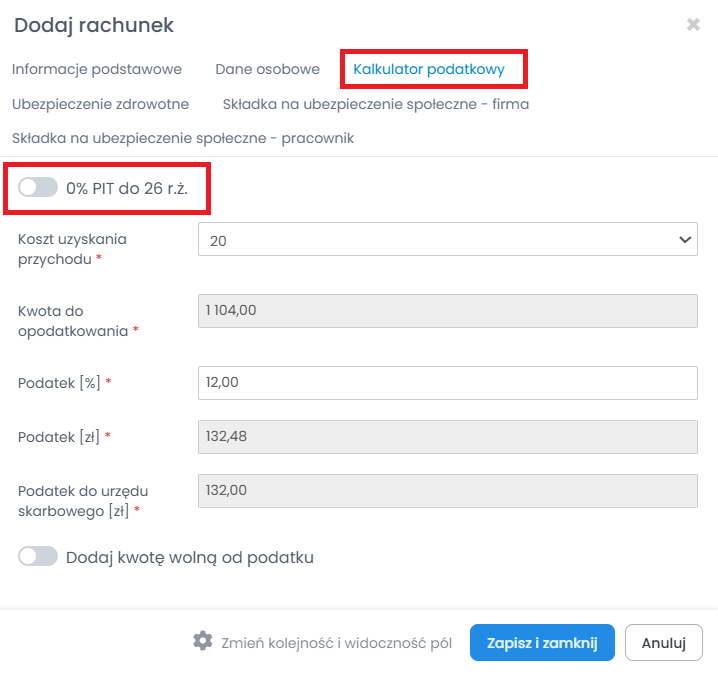718x675 pixels.
Task: Close the Dodaj rachunek dialog with X
Action: (x=693, y=25)
